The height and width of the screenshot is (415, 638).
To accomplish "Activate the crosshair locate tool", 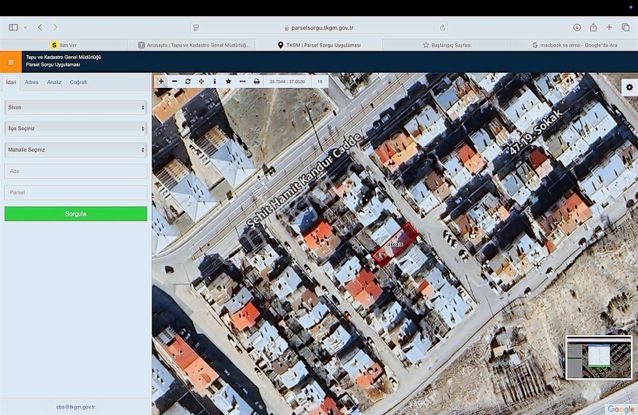I will click(x=201, y=80).
